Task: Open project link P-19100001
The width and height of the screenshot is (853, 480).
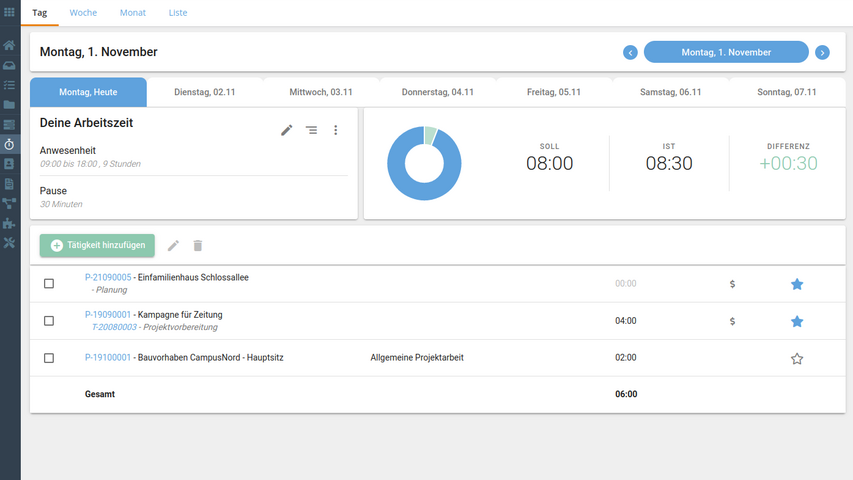Action: 108,357
